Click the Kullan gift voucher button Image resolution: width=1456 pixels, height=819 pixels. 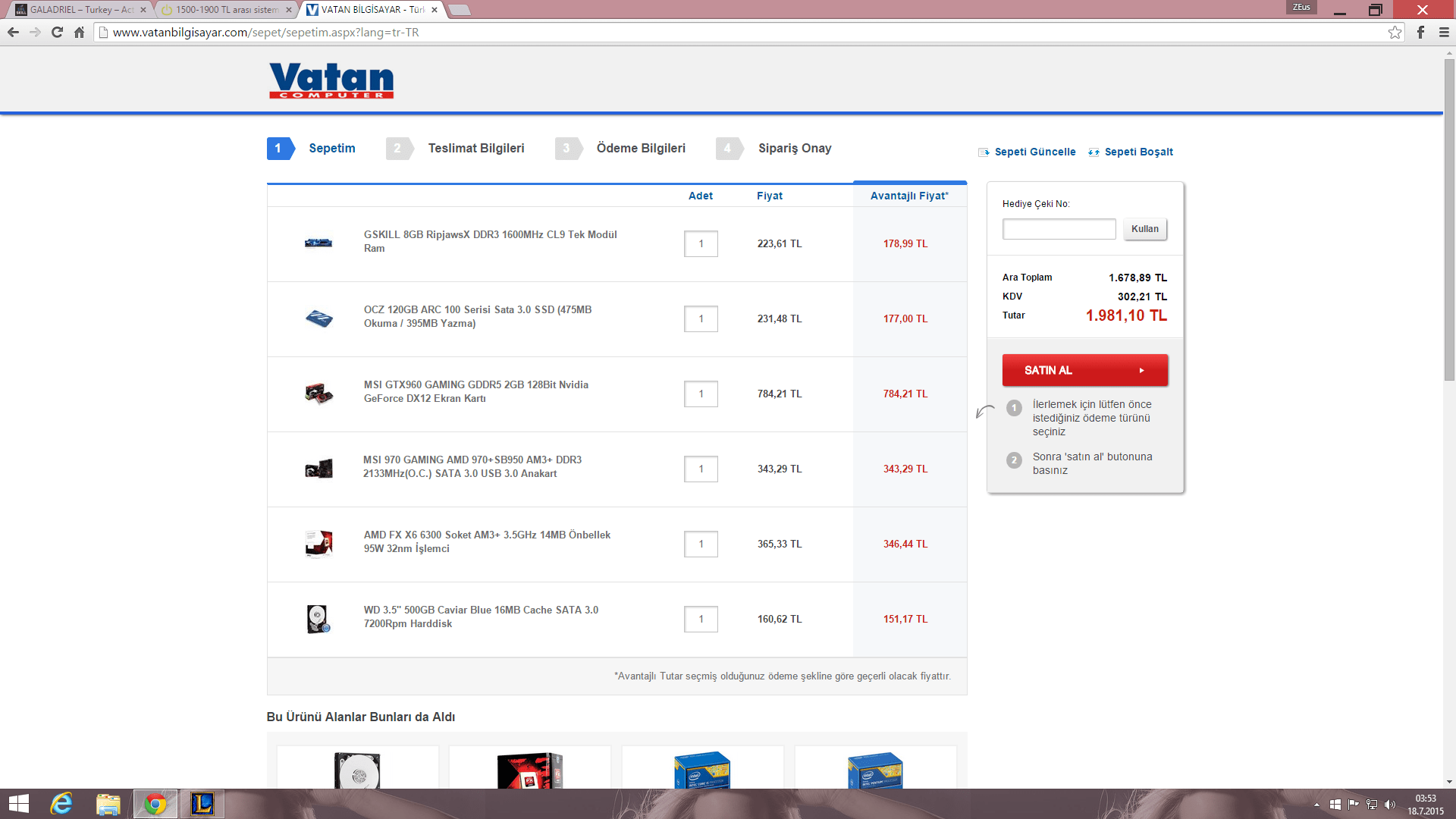coord(1144,229)
